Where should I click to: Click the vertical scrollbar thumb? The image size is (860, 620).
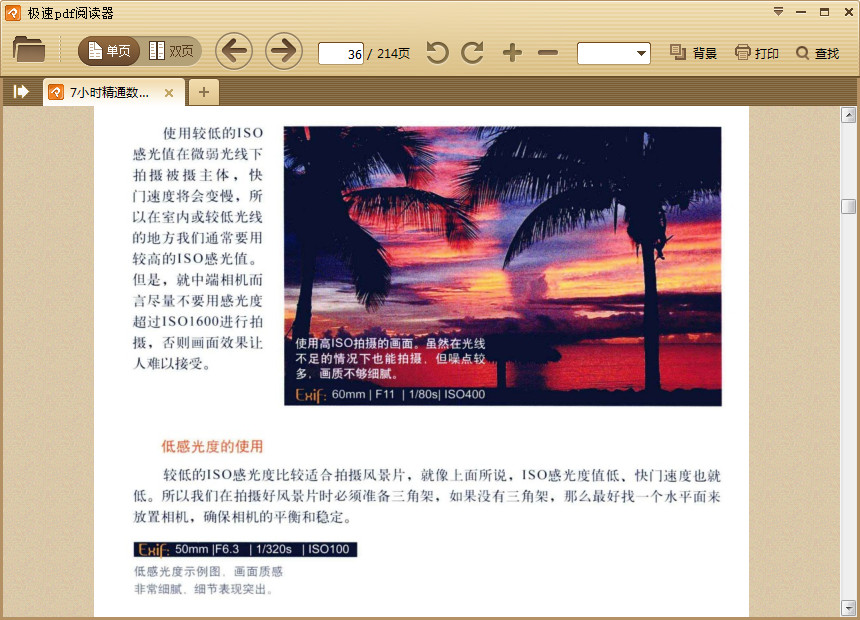tap(848, 206)
